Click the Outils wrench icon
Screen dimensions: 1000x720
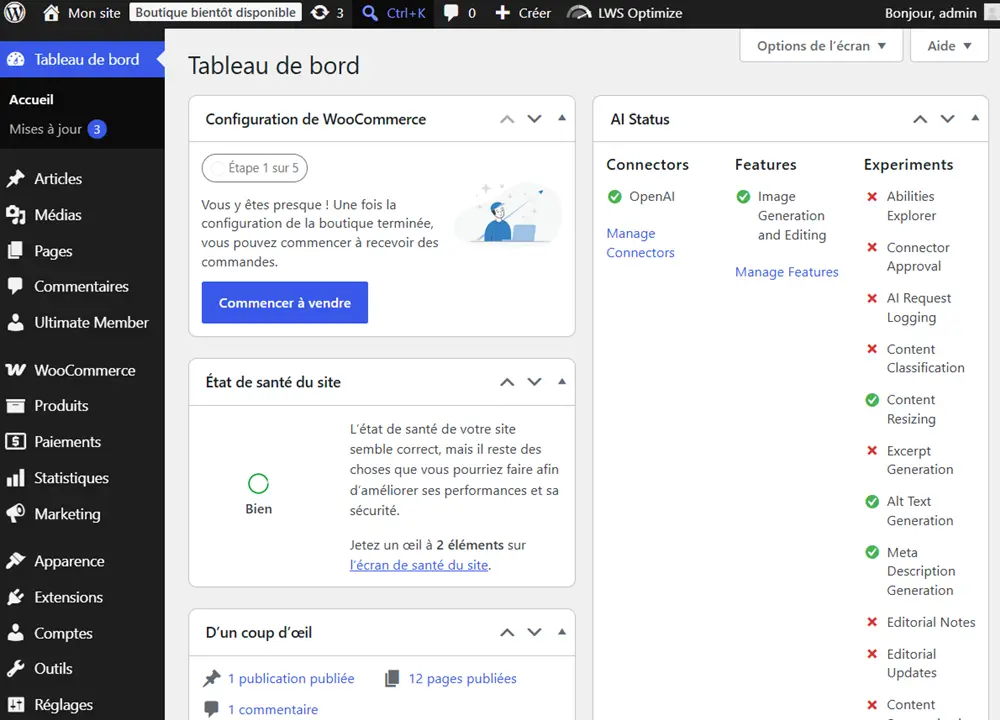[16, 668]
